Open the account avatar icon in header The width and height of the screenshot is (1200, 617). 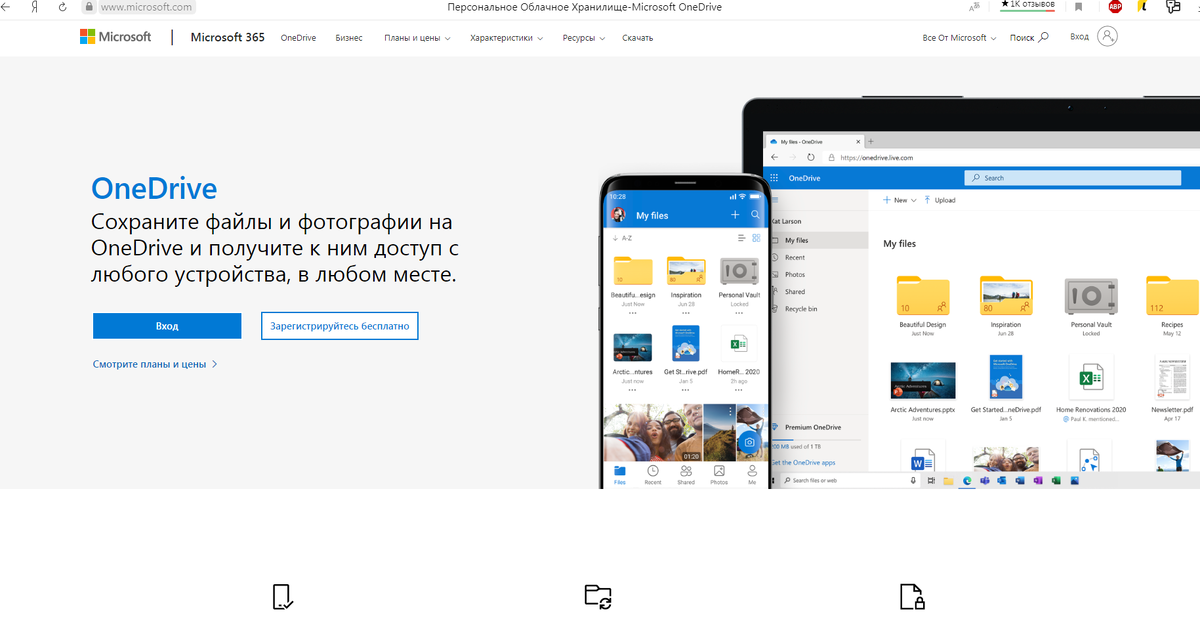click(x=1107, y=36)
